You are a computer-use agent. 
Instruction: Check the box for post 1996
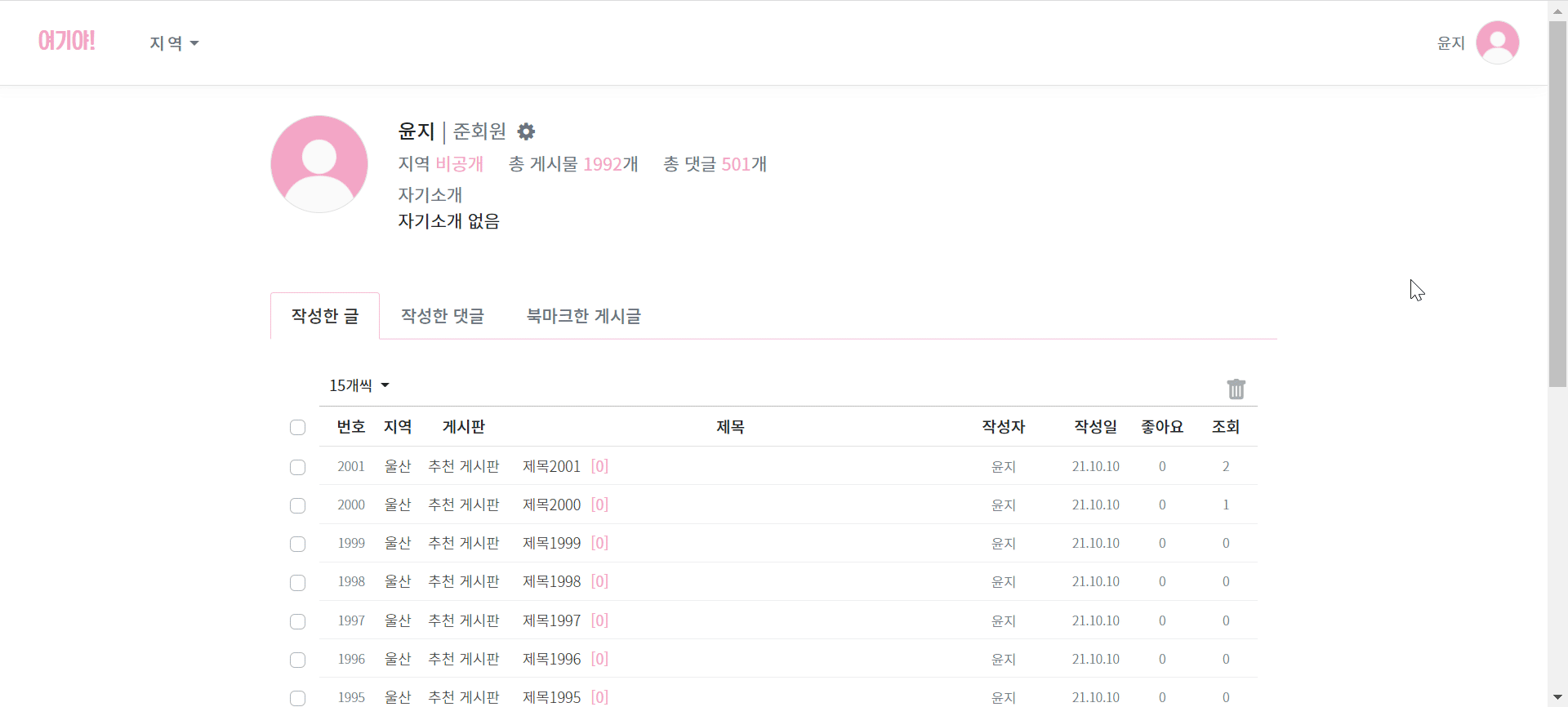(x=297, y=660)
